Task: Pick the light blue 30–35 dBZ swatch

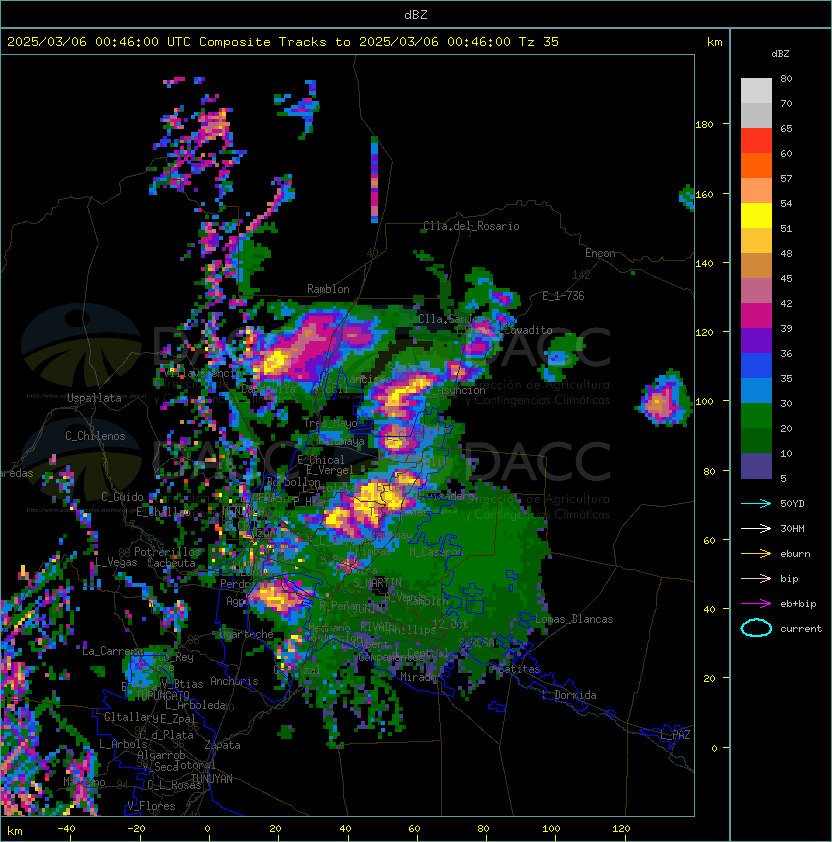Action: click(756, 391)
